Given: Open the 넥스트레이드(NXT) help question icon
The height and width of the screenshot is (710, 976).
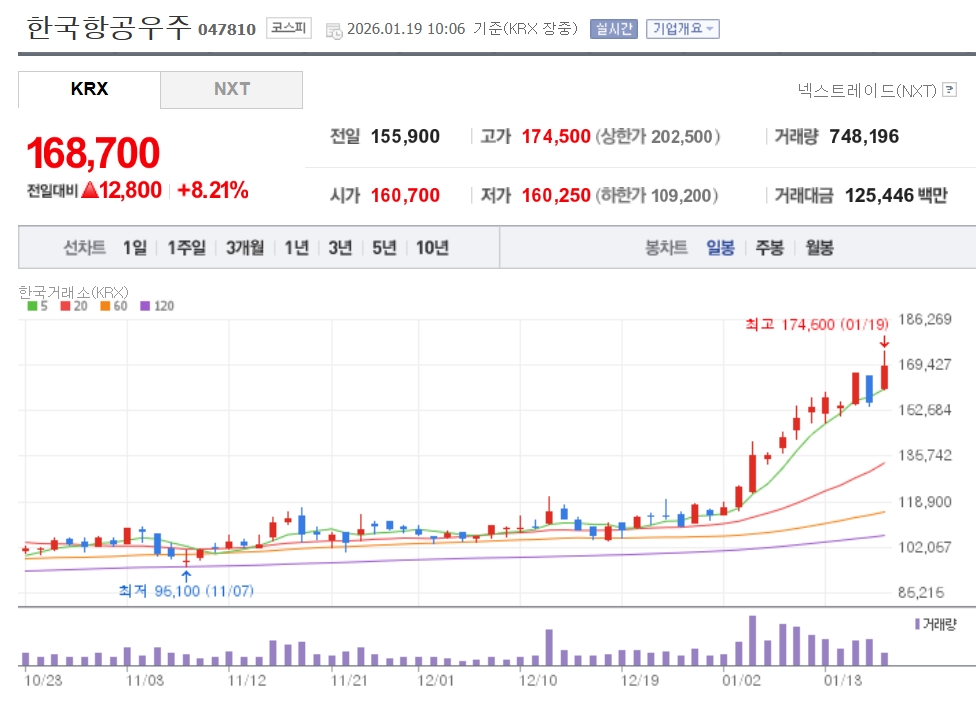Looking at the screenshot, I should pyautogui.click(x=949, y=91).
